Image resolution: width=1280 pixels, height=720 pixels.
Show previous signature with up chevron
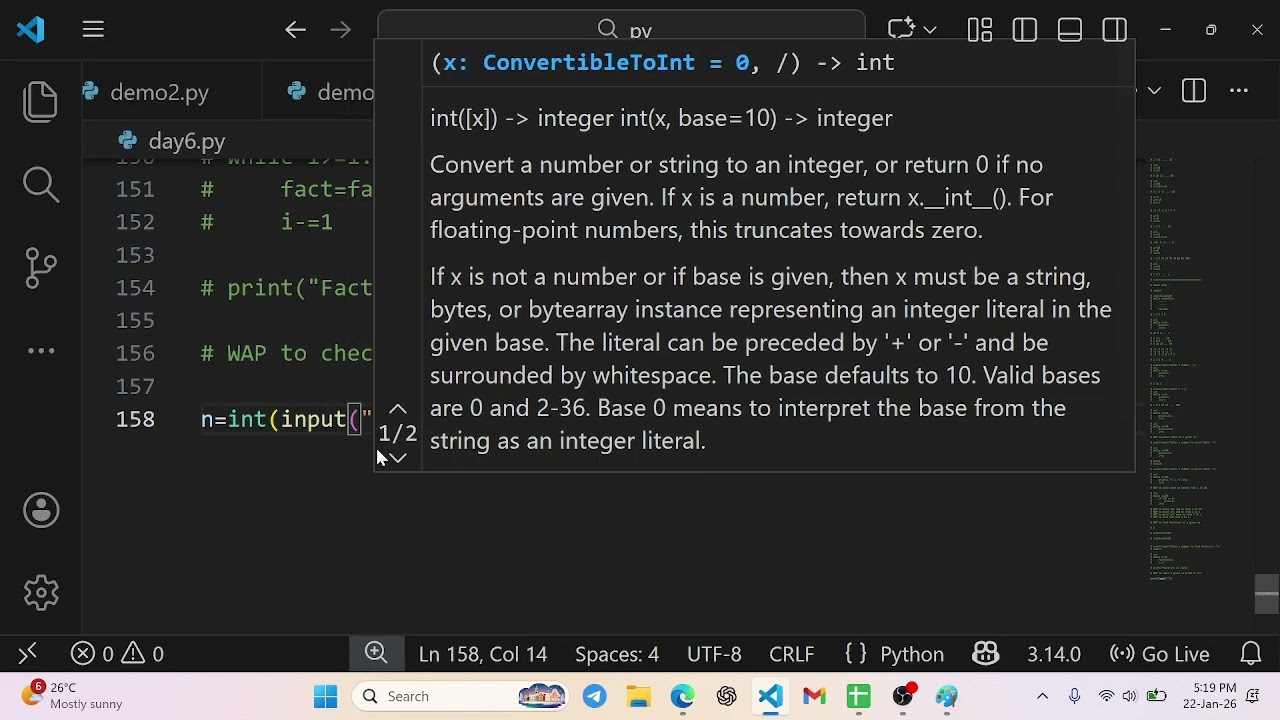coord(397,410)
